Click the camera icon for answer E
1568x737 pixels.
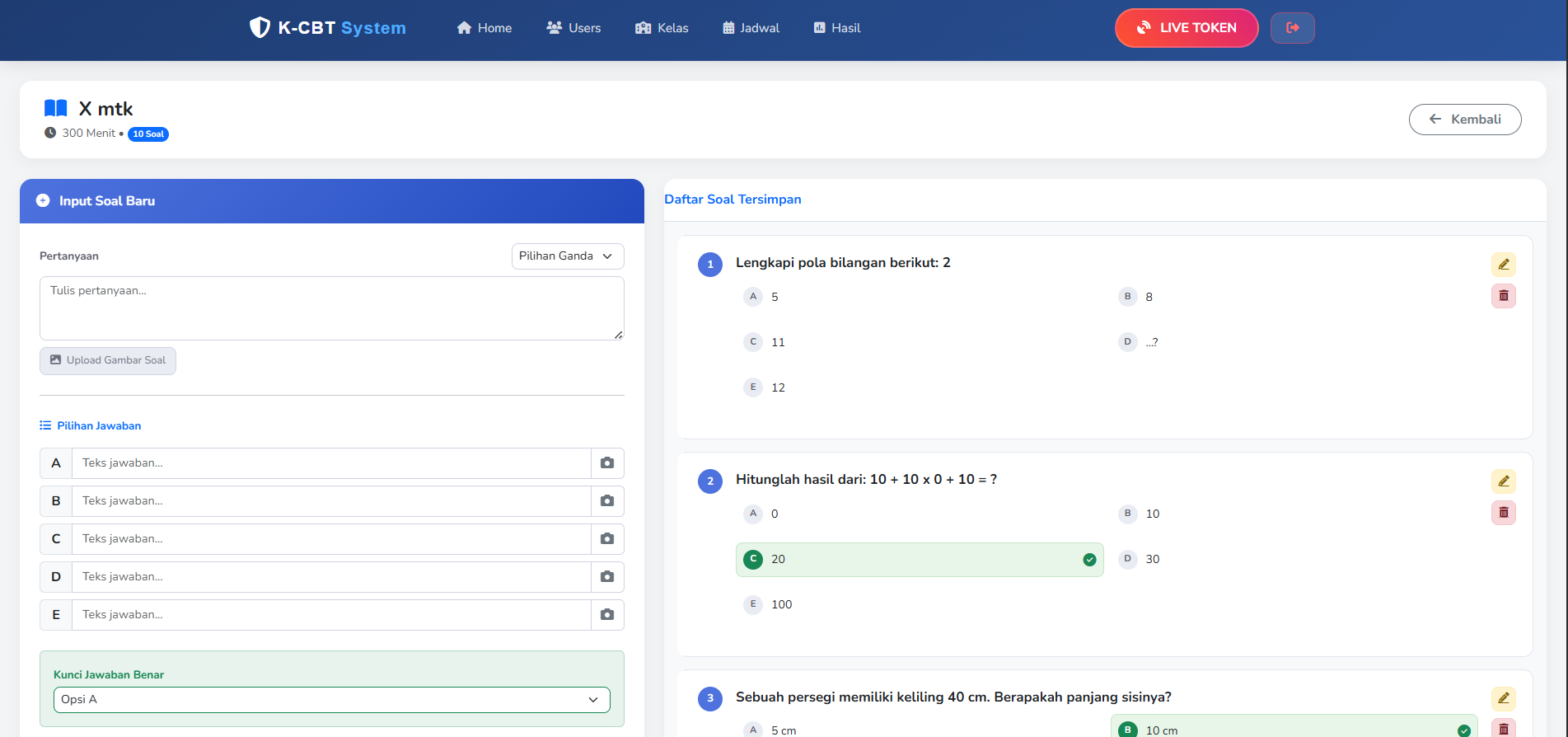coord(607,615)
